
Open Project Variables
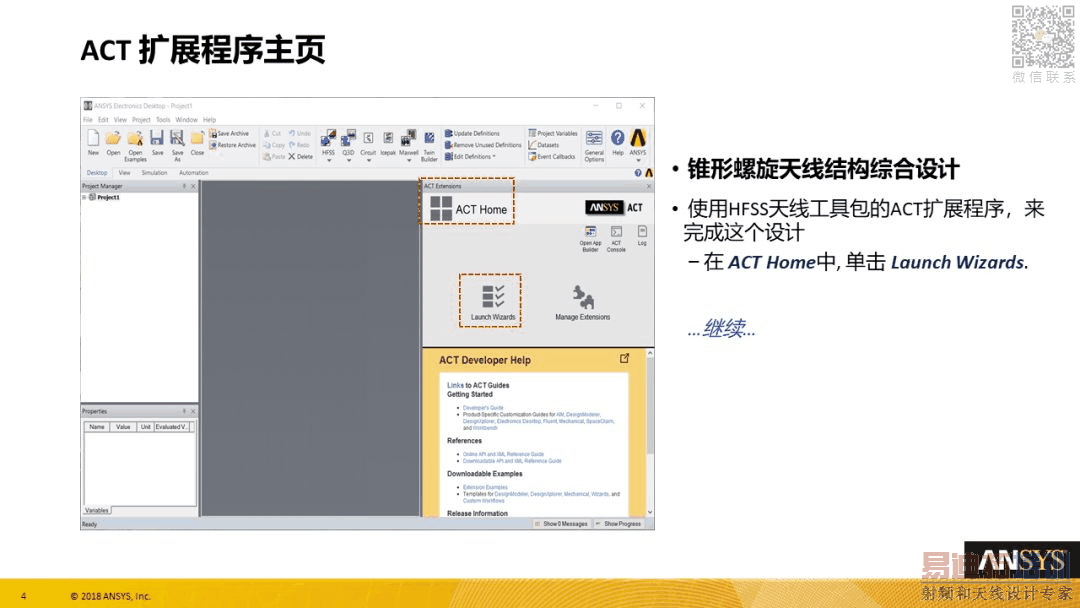(x=553, y=134)
